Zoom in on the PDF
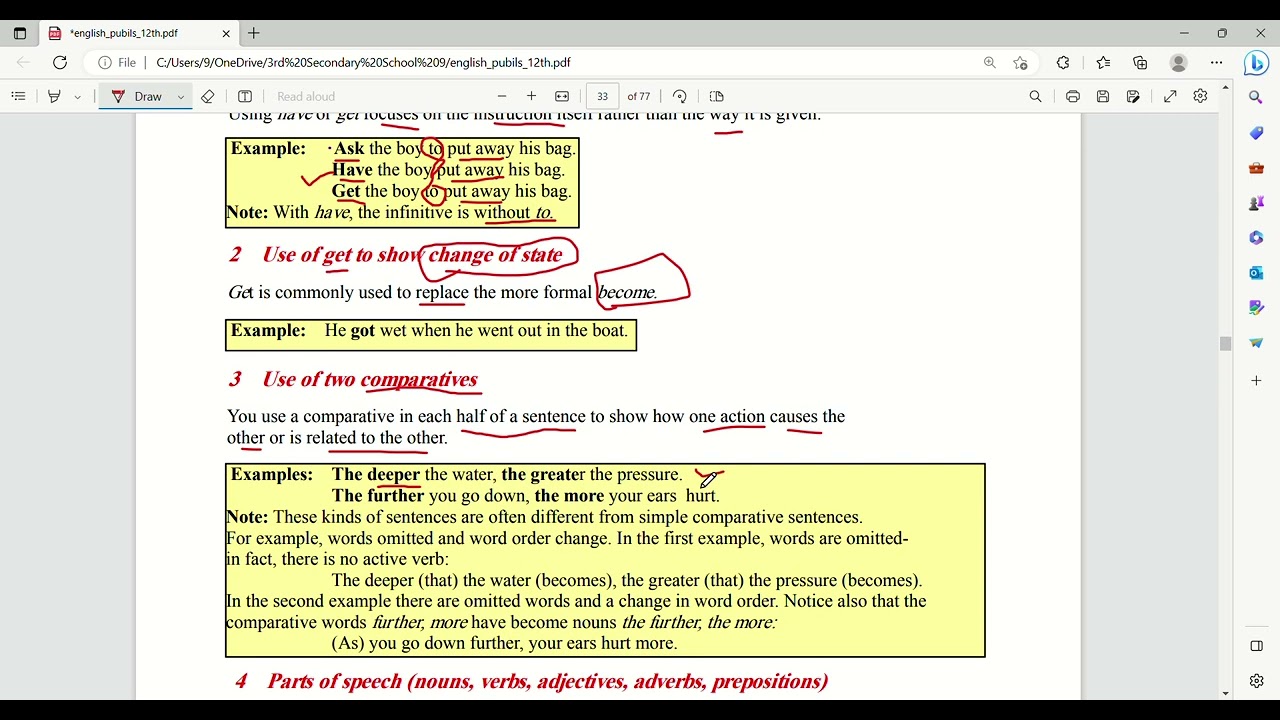This screenshot has width=1280, height=720. click(531, 96)
